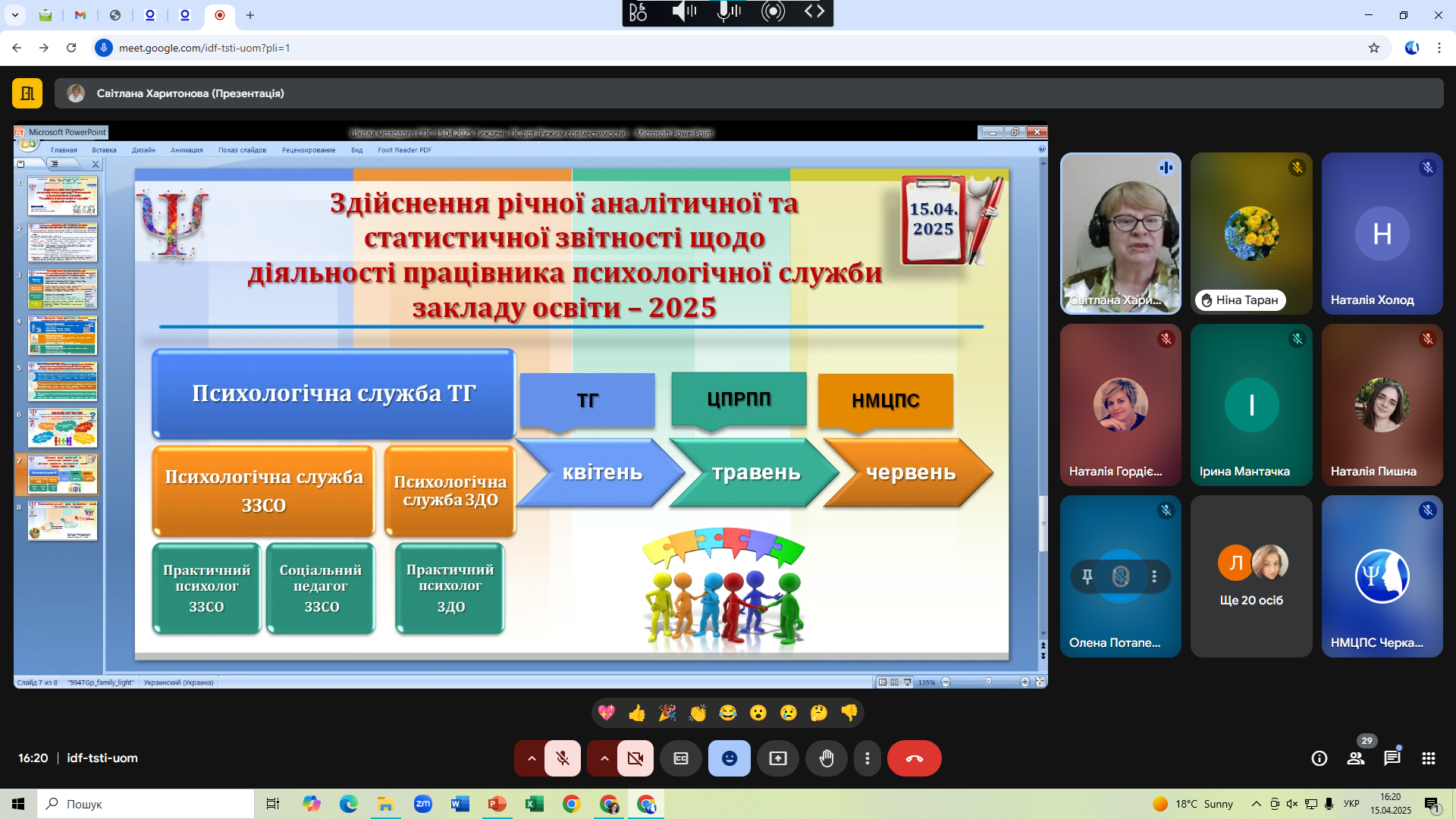Open the chat panel
Screen dimensions: 1456x819
tap(1392, 758)
